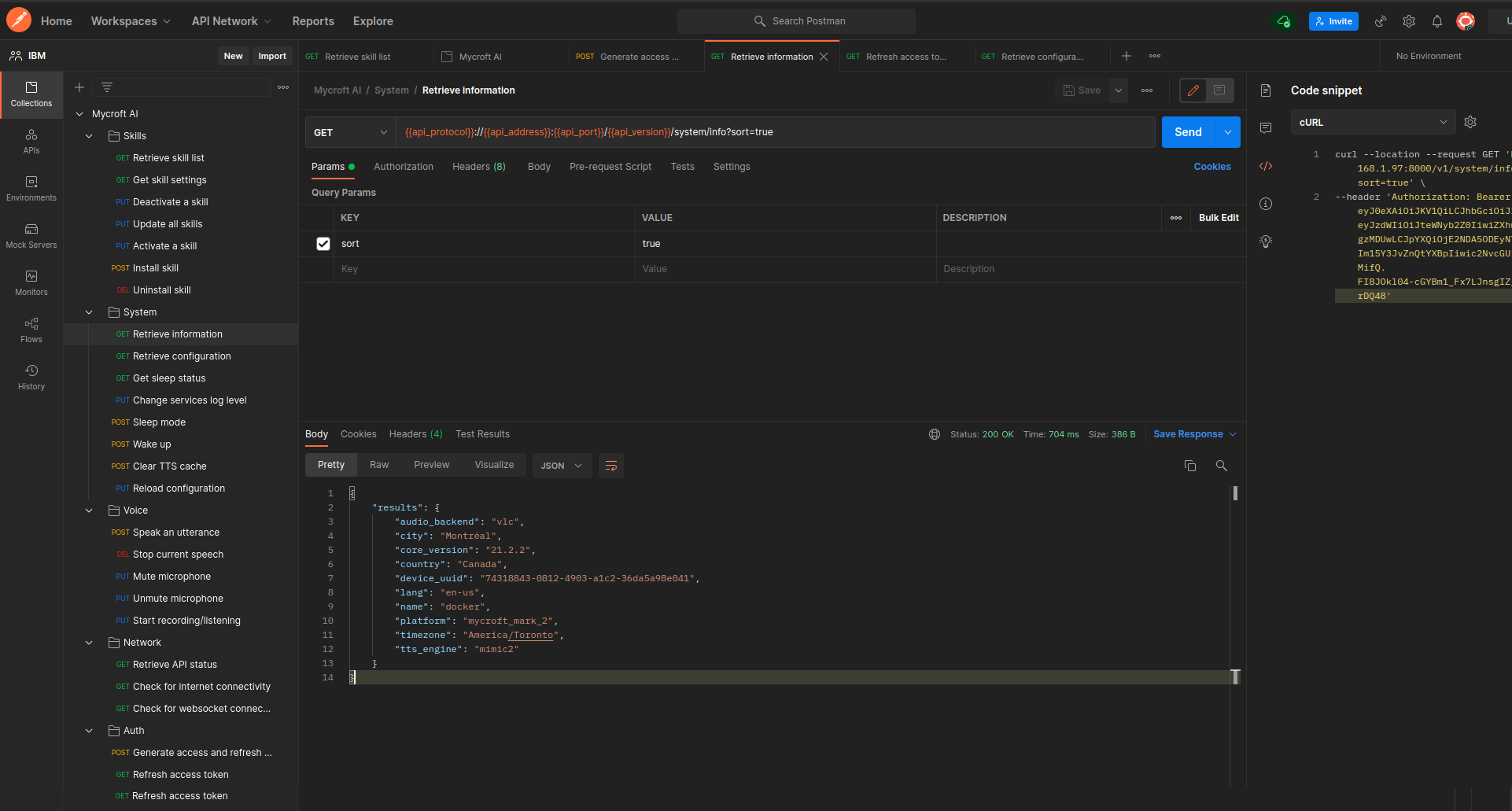
Task: Open the documentation icon in right sidebar
Action: 1266,90
